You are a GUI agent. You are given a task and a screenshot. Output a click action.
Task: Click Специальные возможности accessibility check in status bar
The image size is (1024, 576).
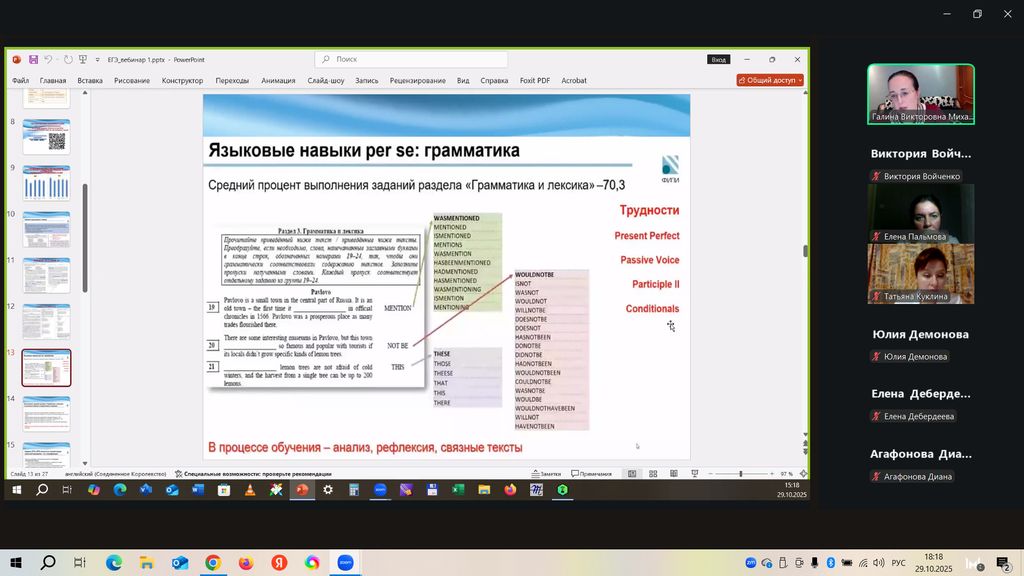252,474
